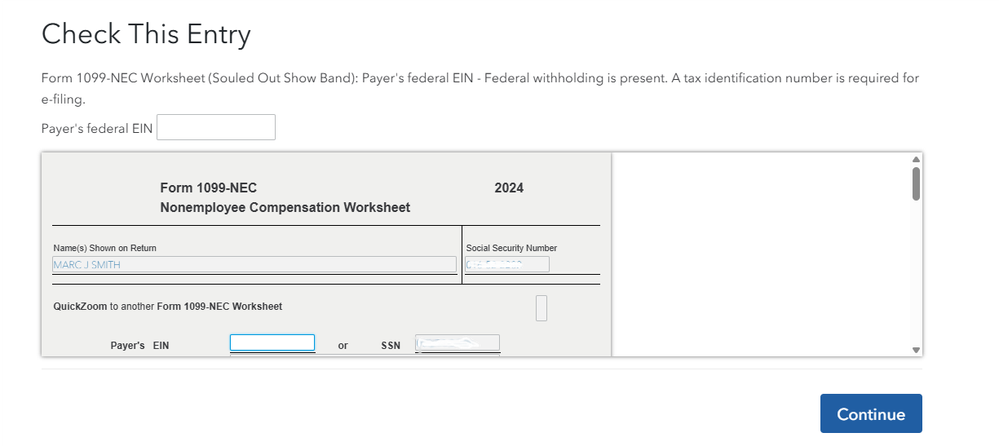Click the Continue button
Viewport: 999px width, 446px height.
(x=870, y=414)
